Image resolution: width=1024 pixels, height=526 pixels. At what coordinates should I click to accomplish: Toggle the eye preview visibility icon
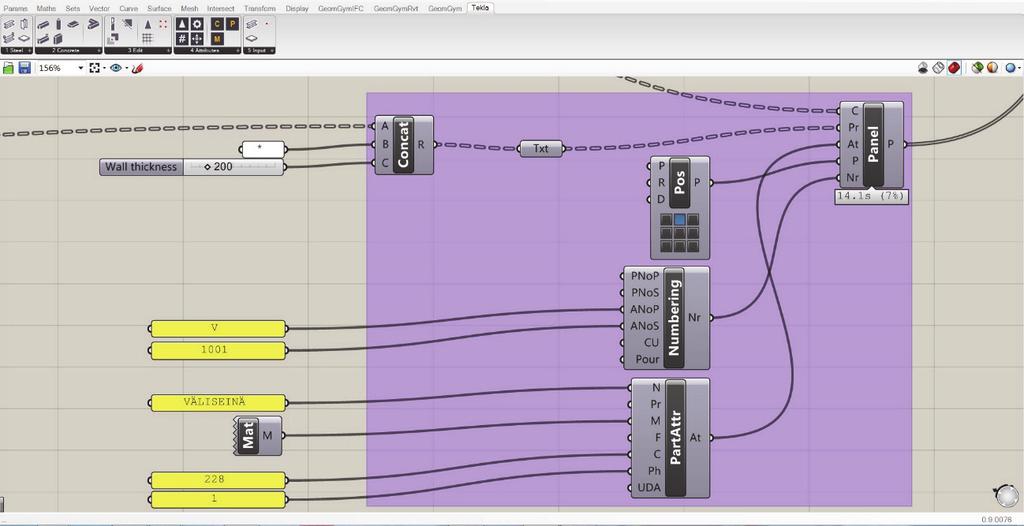[x=116, y=68]
